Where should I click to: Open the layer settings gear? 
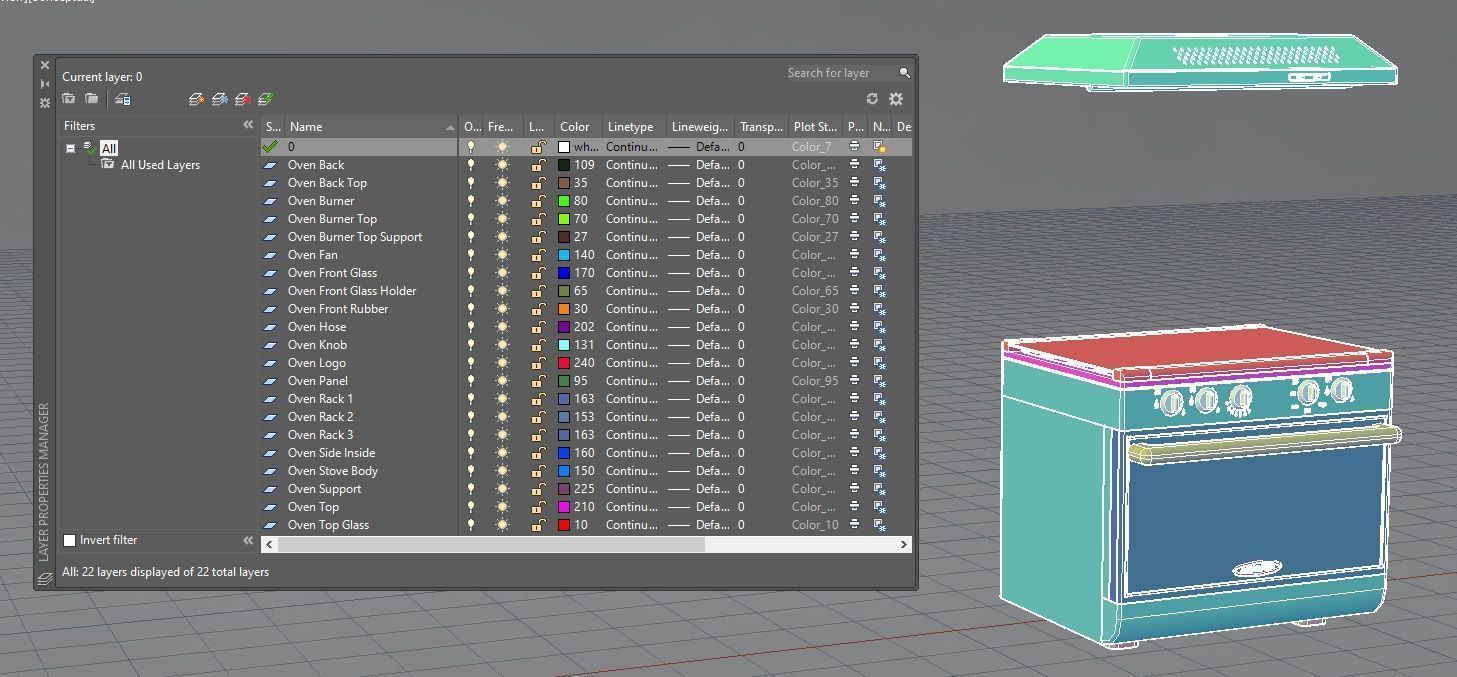tap(896, 99)
